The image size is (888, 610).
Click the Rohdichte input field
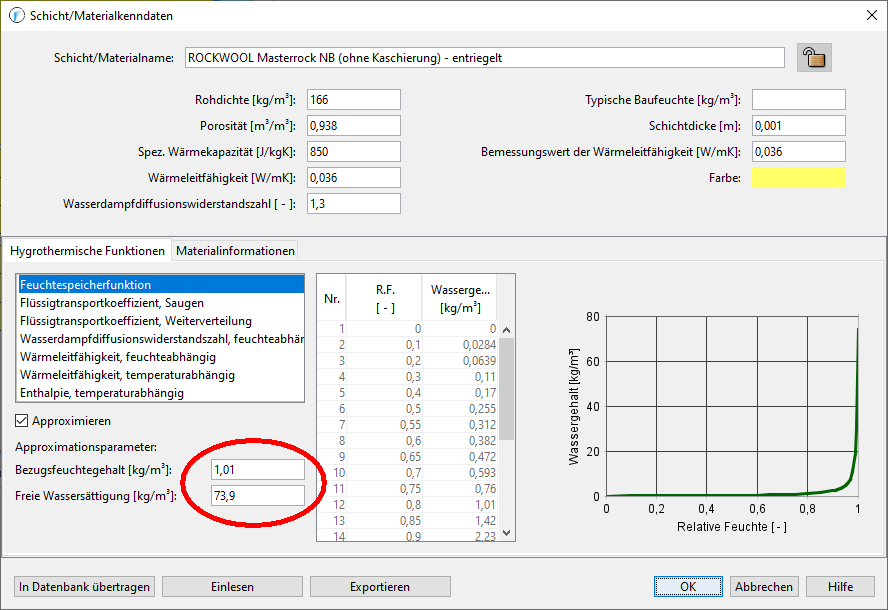click(x=353, y=100)
